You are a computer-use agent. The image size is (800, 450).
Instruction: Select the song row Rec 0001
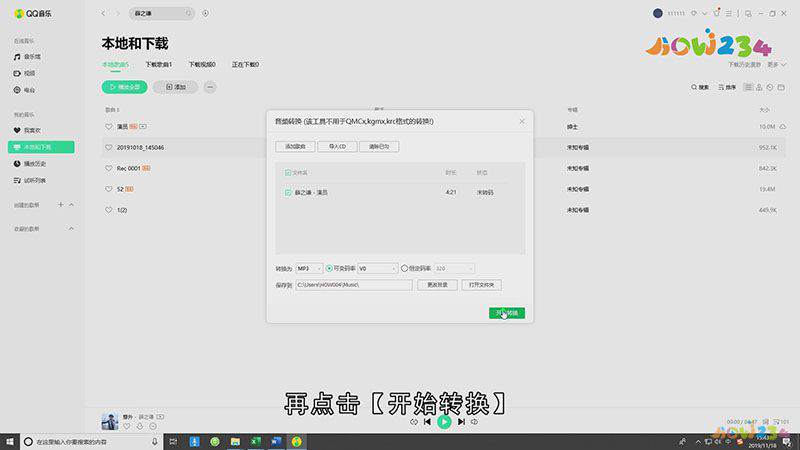(443, 168)
